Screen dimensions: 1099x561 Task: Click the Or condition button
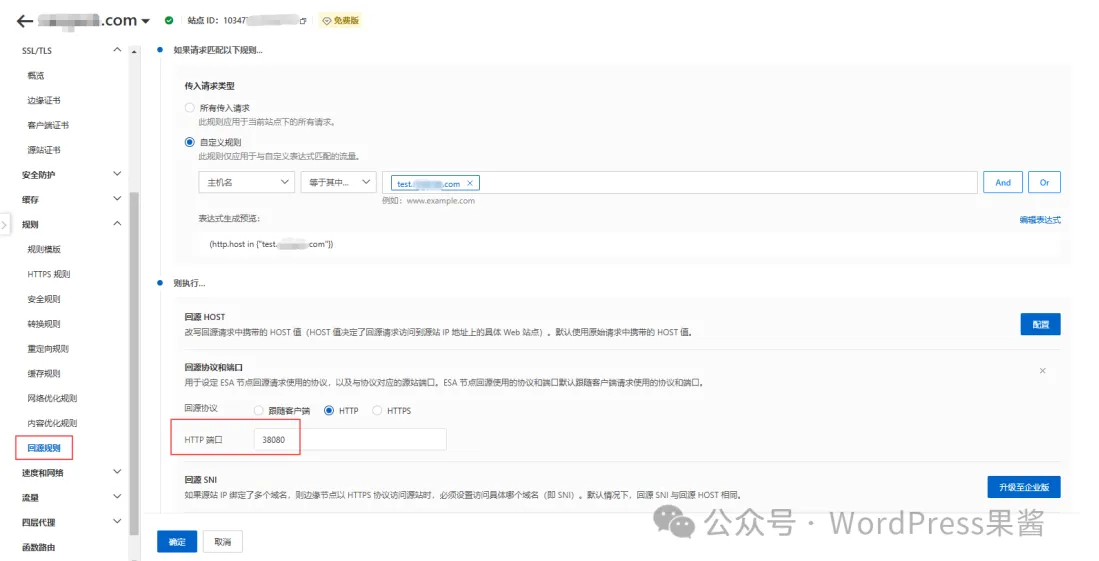coord(1044,182)
